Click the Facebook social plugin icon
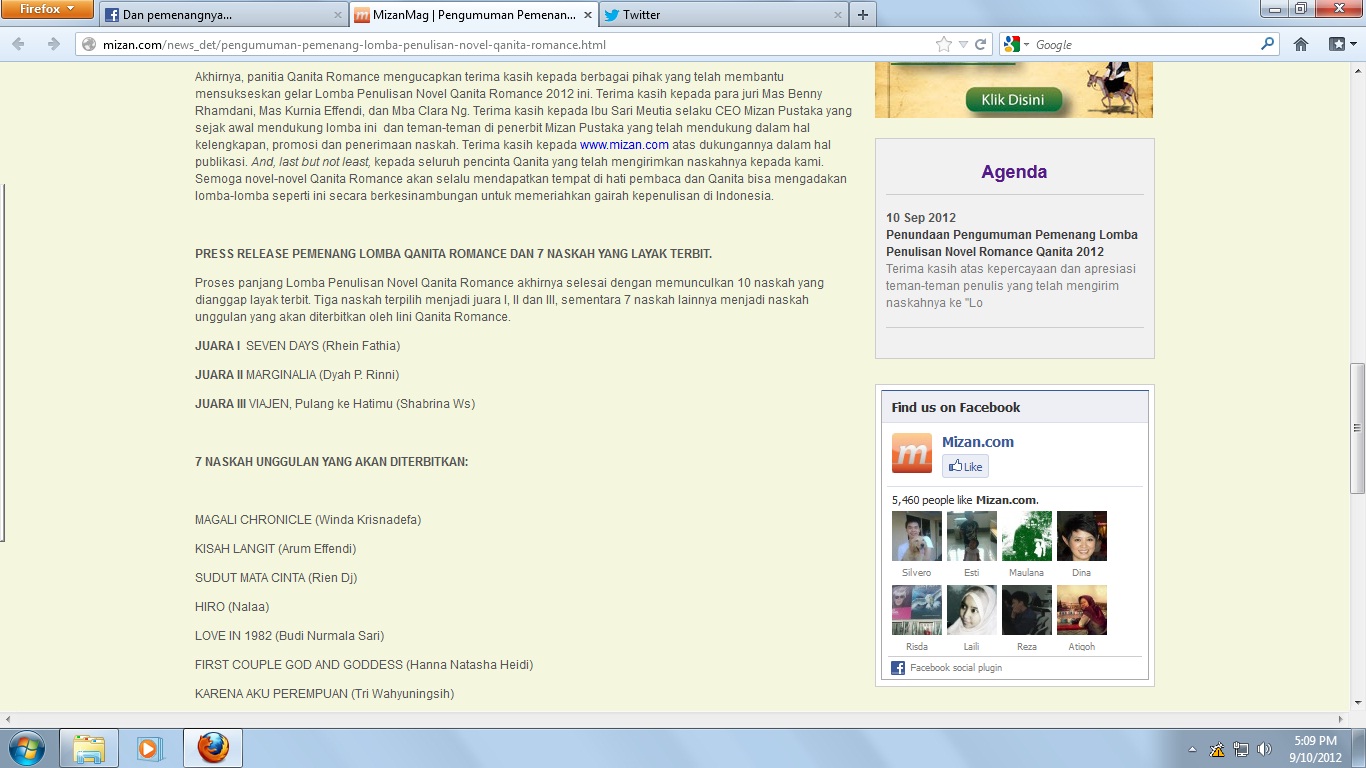1366x768 pixels. (898, 668)
